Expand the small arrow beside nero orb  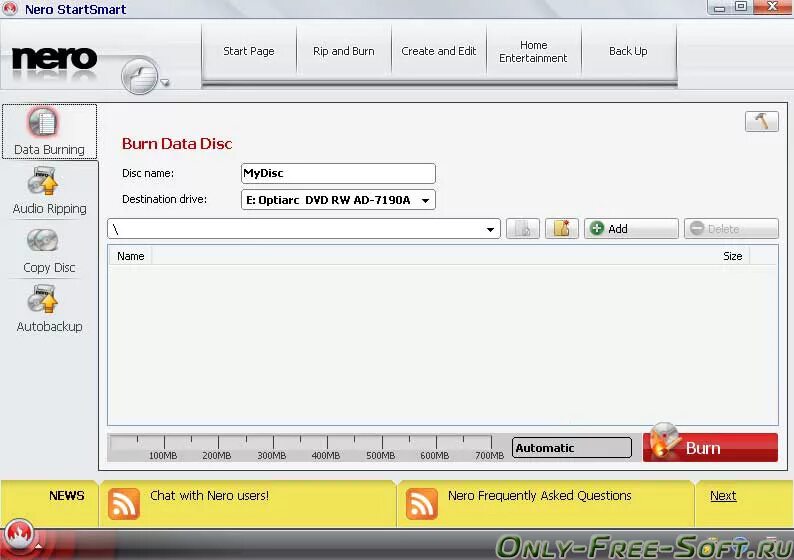pyautogui.click(x=165, y=82)
